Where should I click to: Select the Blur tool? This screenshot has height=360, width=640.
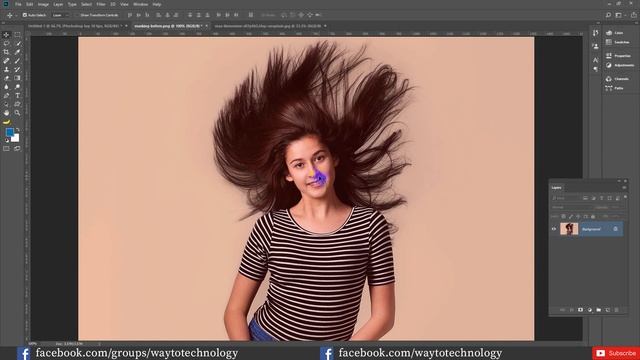(6, 87)
